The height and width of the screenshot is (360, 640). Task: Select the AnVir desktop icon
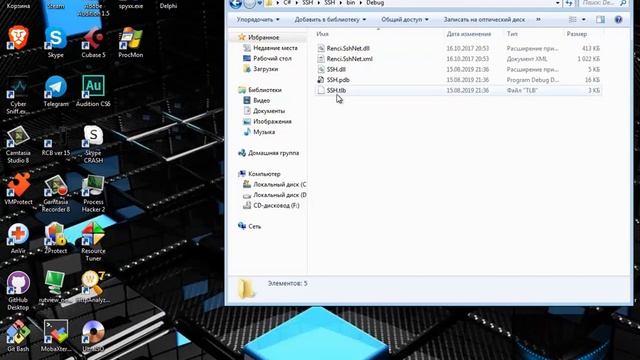click(18, 238)
